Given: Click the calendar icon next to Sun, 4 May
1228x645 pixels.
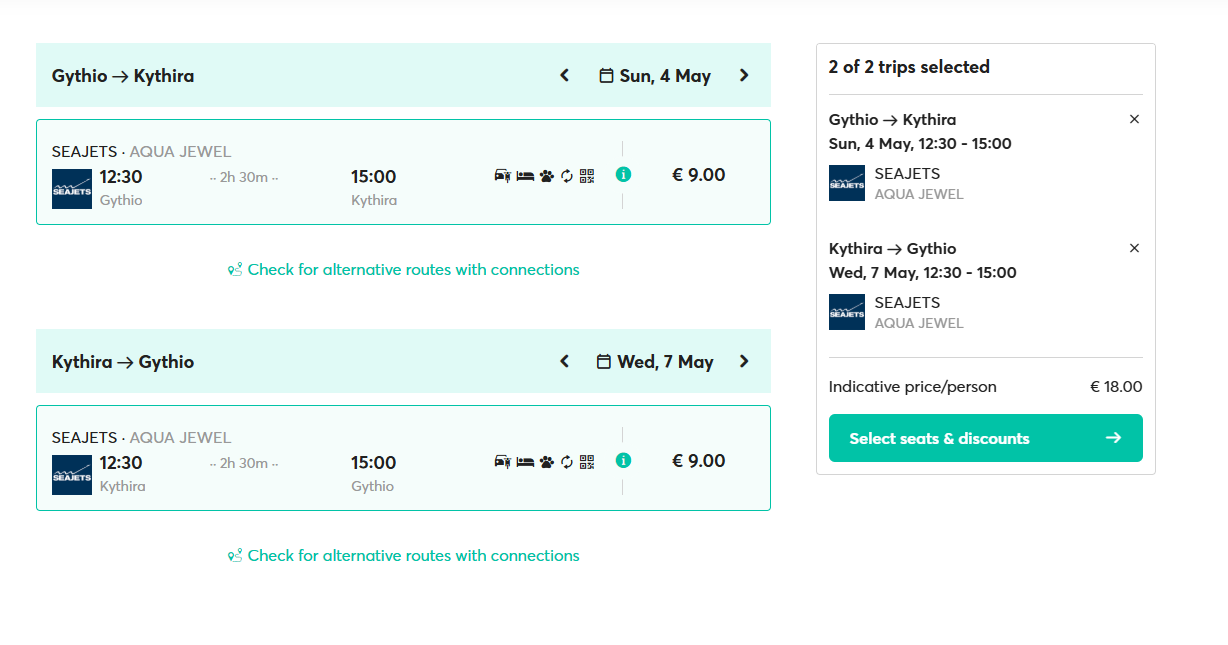Looking at the screenshot, I should point(606,76).
